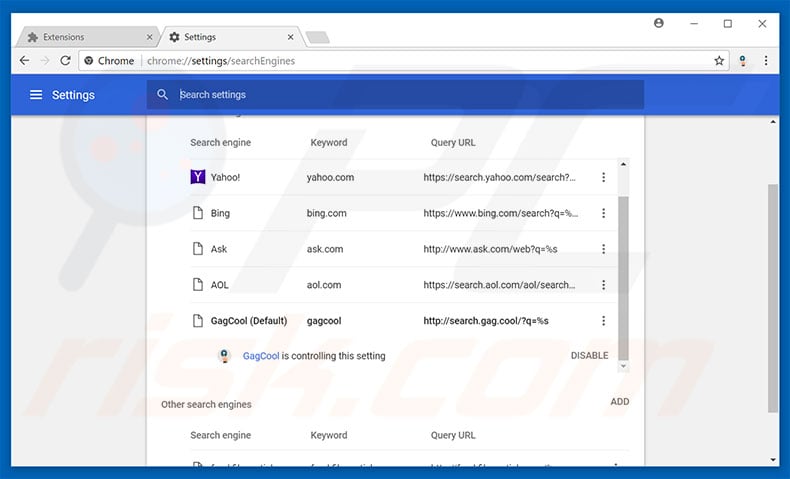Click the http://search.gag.cool/?q=%s query URL
790x479 pixels.
(486, 321)
